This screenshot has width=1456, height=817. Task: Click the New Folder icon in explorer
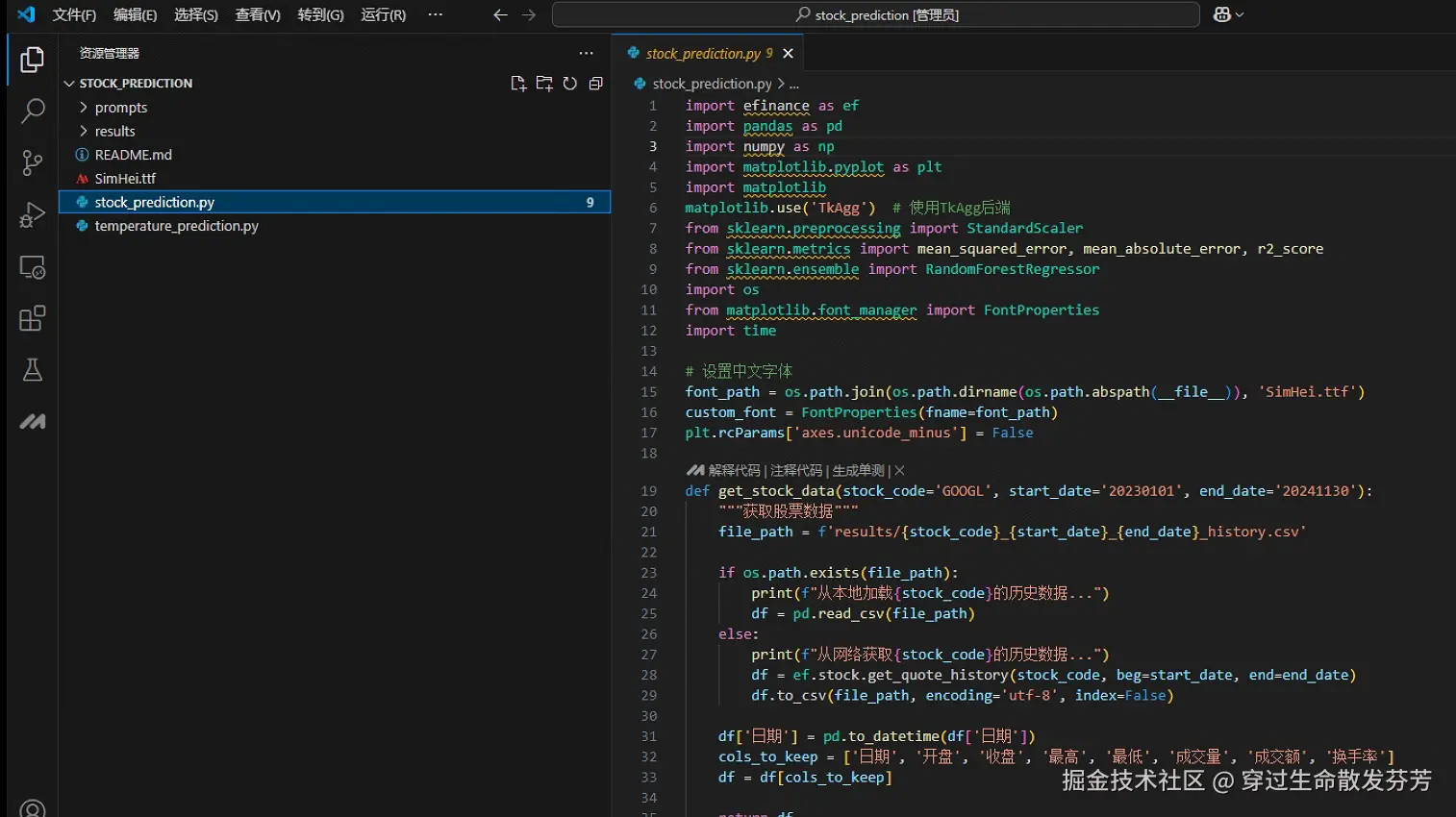544,84
